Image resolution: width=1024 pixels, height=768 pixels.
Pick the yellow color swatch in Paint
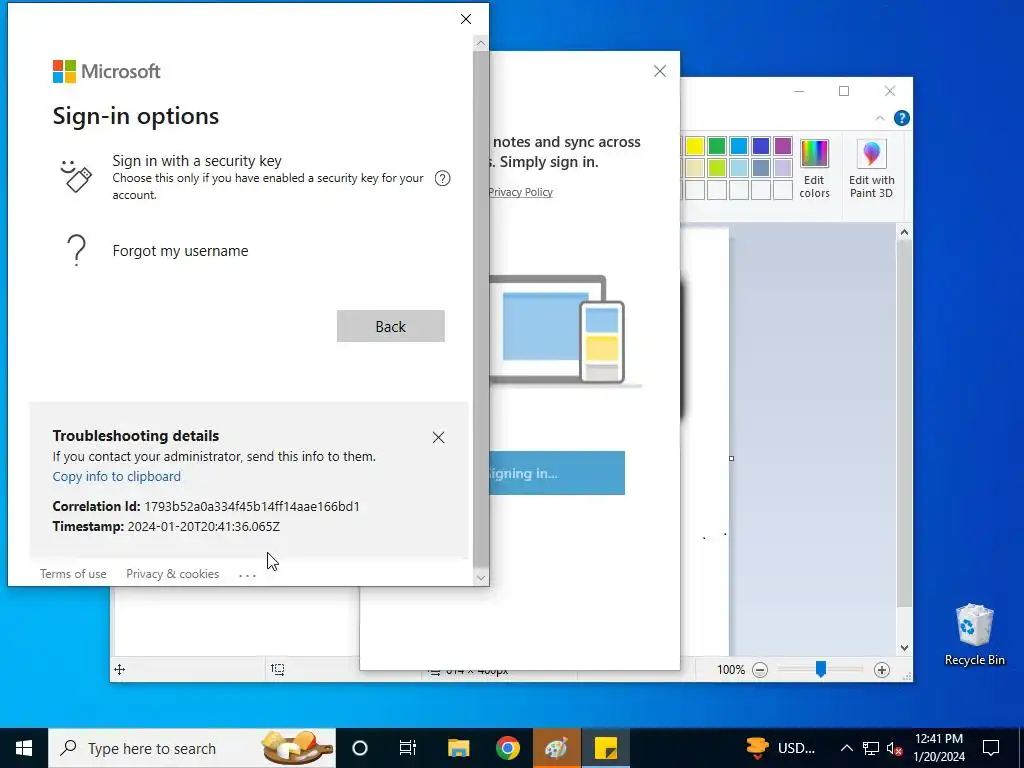695,146
